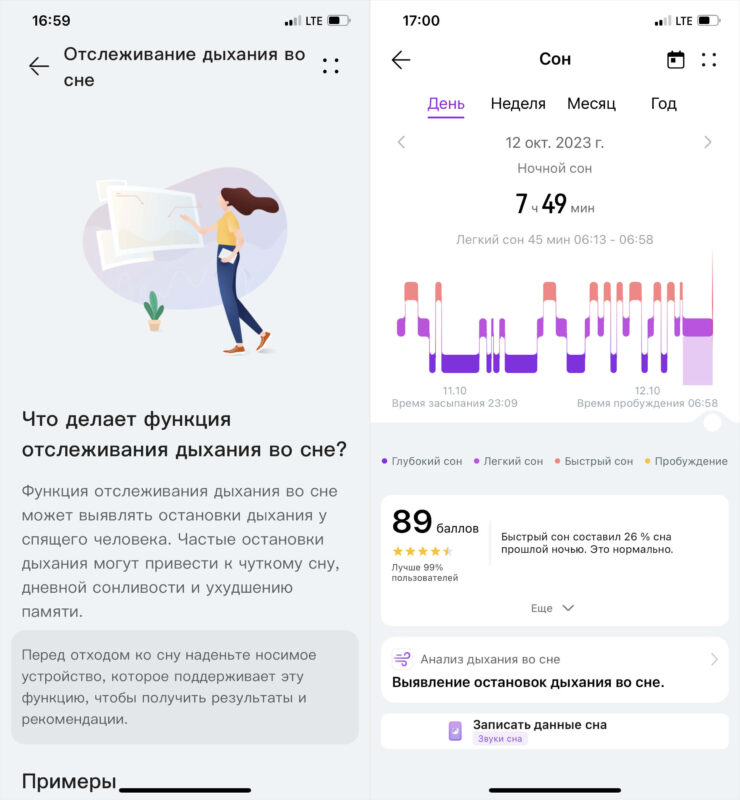This screenshot has width=740, height=800.
Task: Select the Год tab
Action: point(663,104)
